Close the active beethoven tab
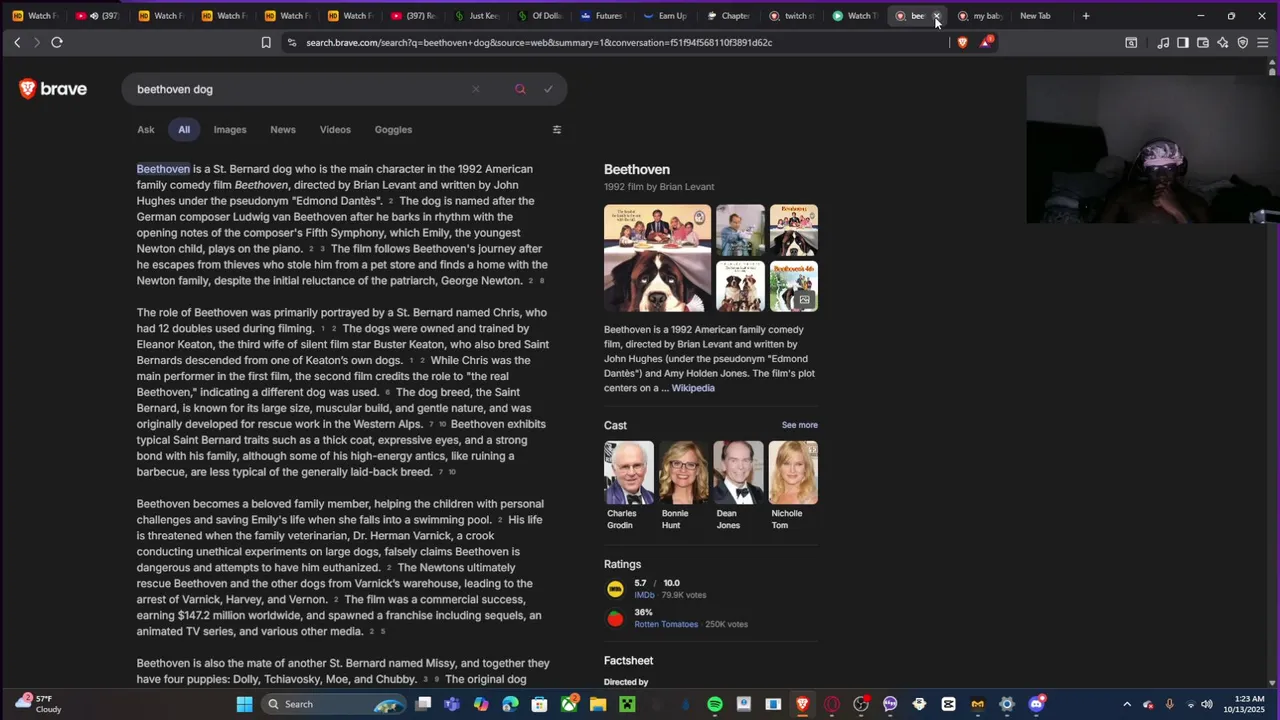Image resolution: width=1280 pixels, height=720 pixels. tap(937, 15)
